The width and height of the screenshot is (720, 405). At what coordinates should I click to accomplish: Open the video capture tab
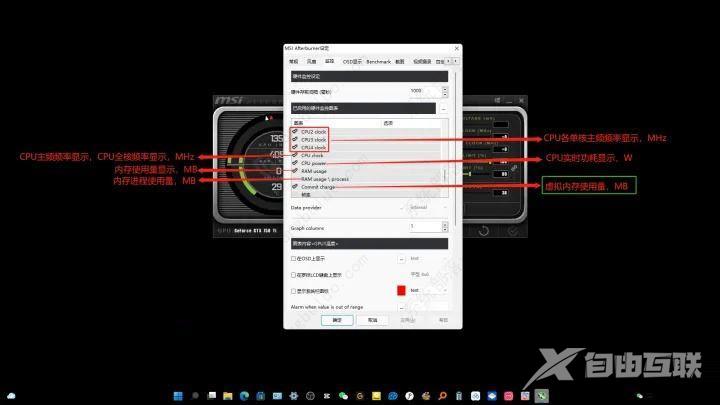click(x=422, y=62)
